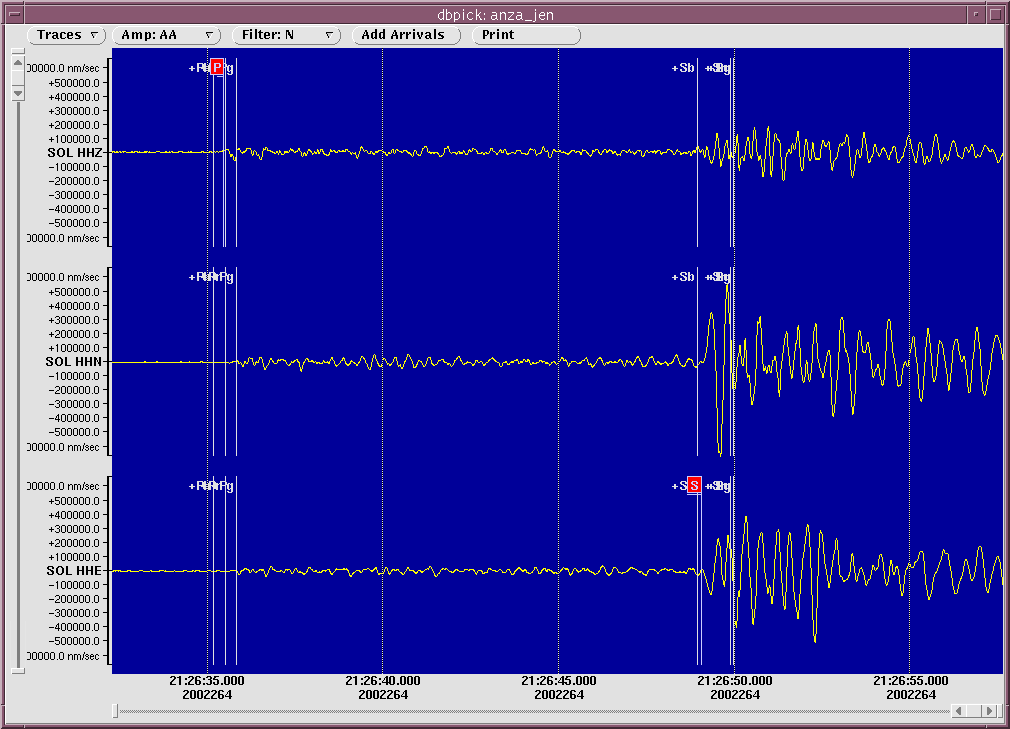This screenshot has height=729, width=1010.
Task: Click the 21:26:45.000 time label
Action: pos(558,681)
